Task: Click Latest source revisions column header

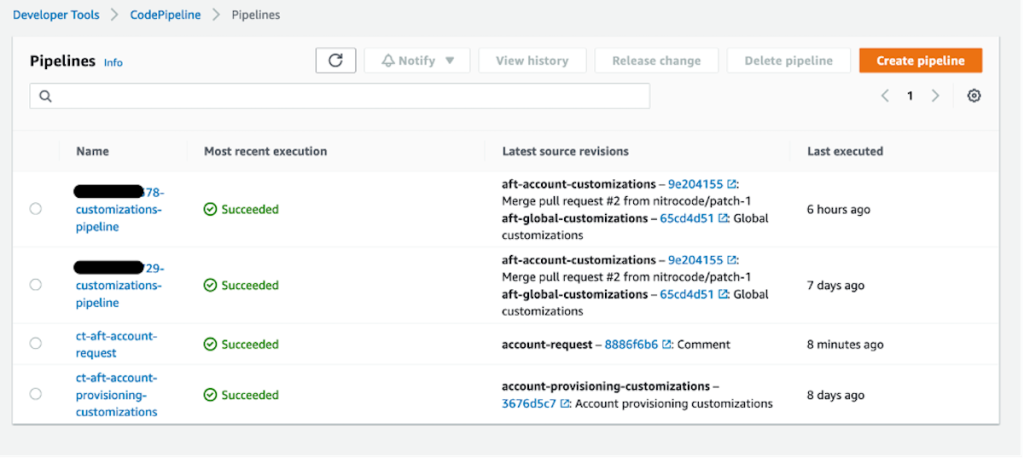Action: [566, 151]
